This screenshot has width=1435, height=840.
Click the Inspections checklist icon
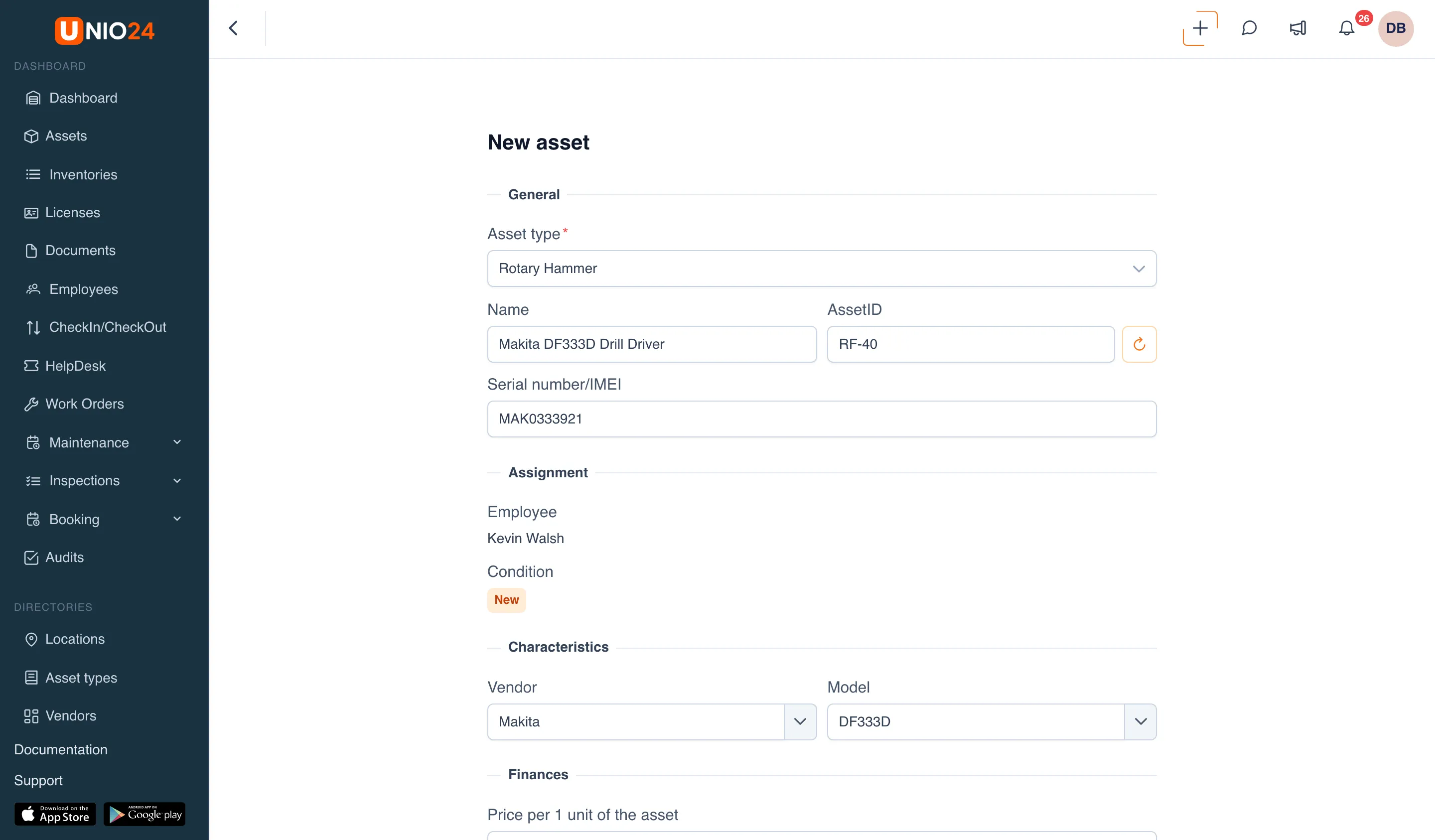[x=33, y=481]
